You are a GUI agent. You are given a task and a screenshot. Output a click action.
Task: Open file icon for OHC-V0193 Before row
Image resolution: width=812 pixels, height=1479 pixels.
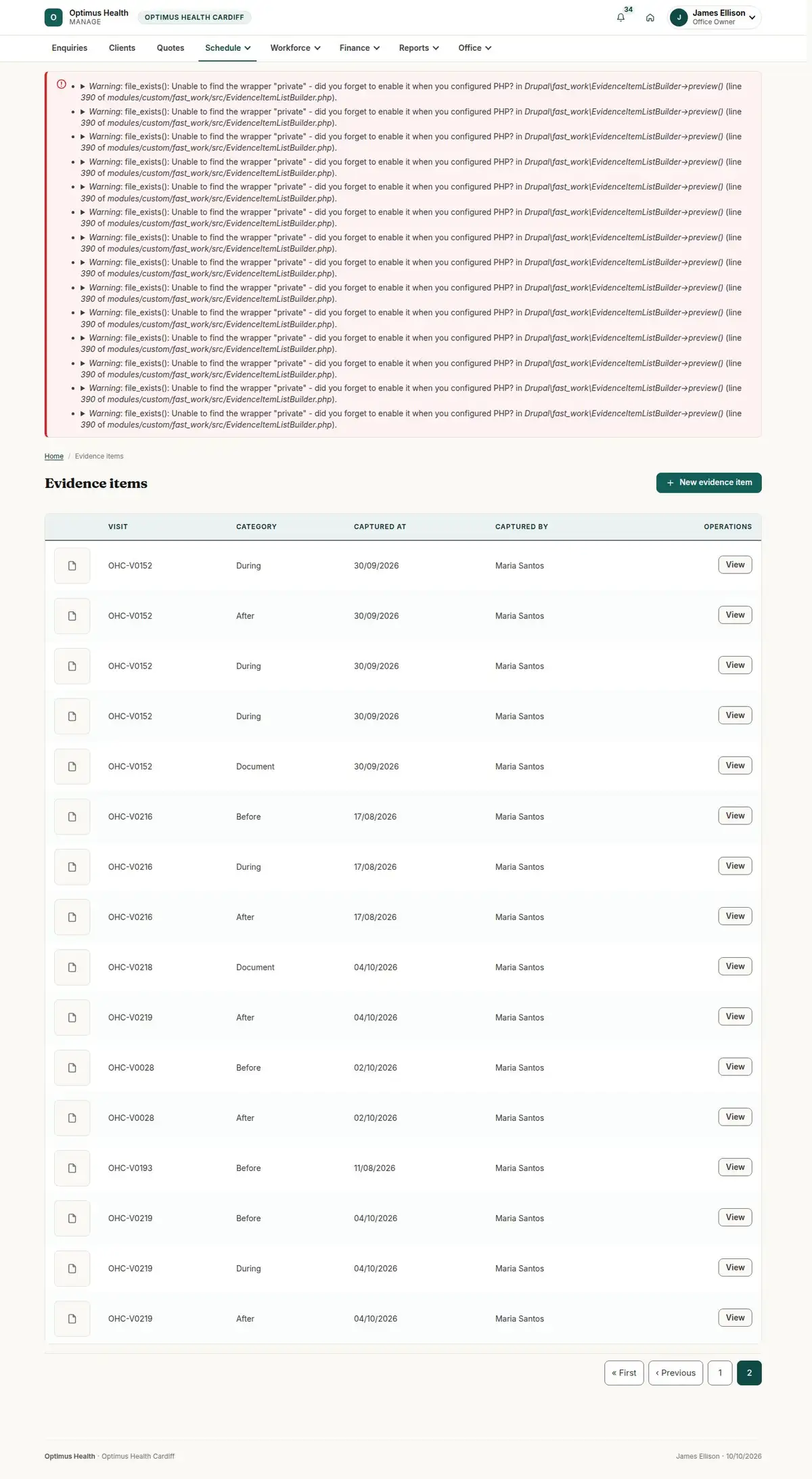72,1168
